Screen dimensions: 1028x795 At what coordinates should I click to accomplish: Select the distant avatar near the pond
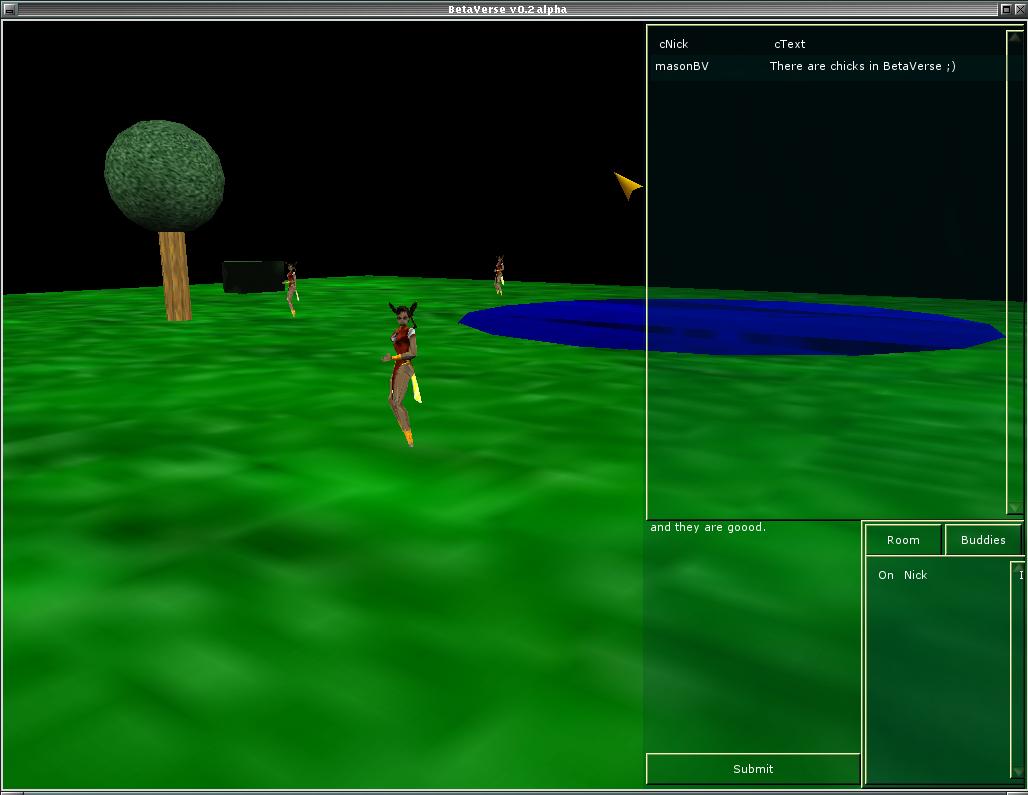coord(499,275)
